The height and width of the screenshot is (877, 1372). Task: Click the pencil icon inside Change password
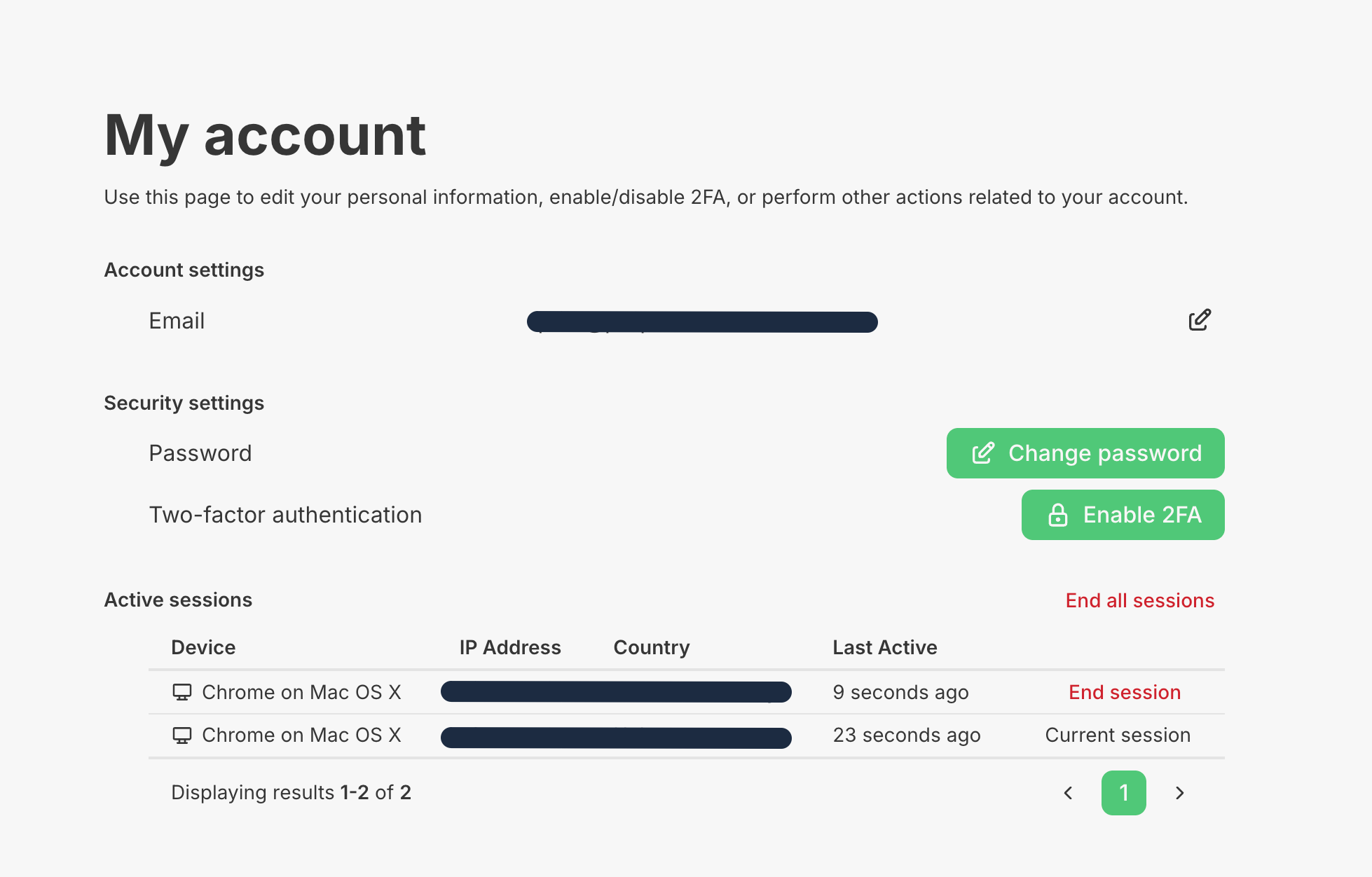point(983,453)
